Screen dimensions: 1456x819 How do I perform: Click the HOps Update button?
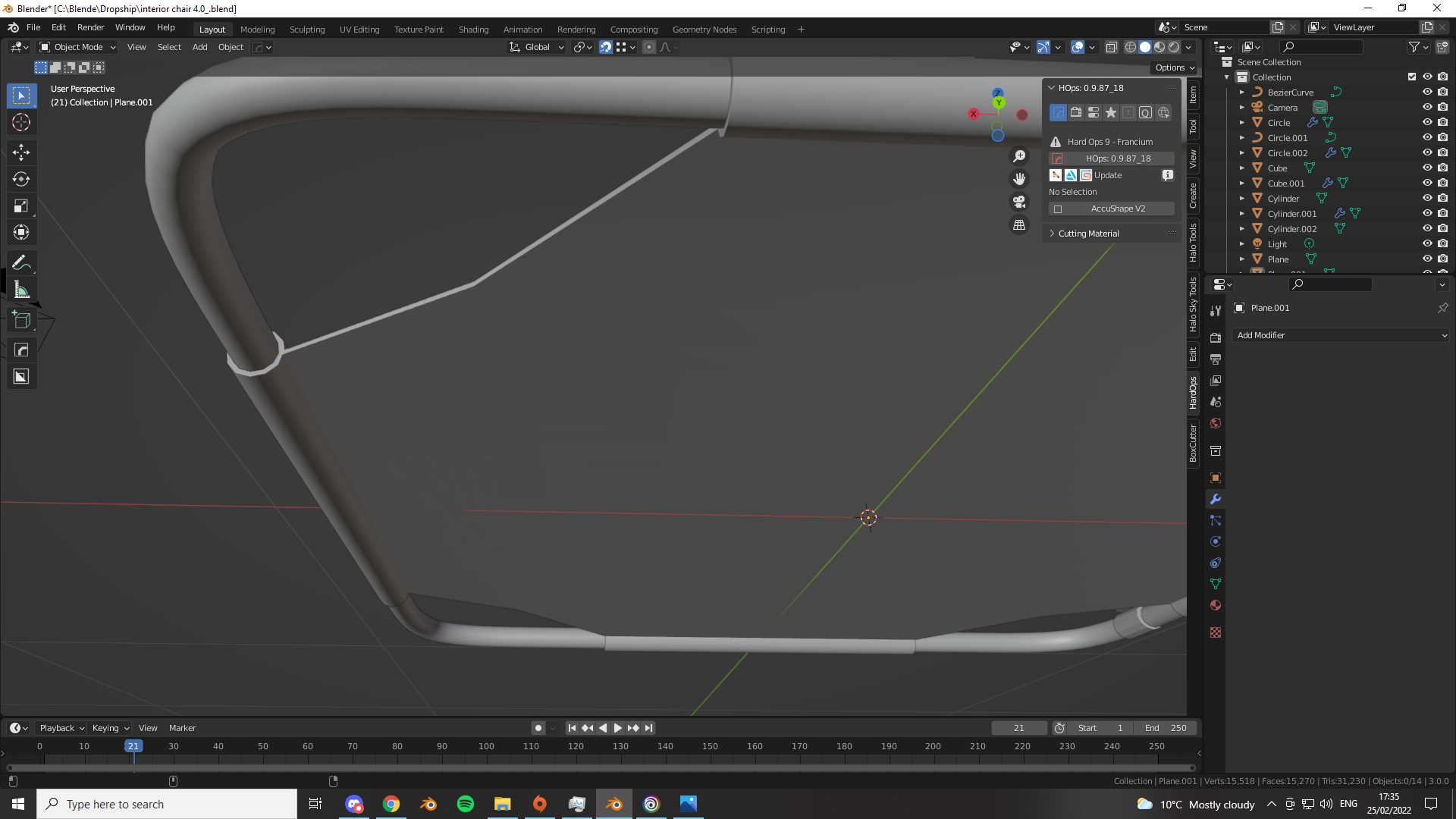click(x=1108, y=175)
